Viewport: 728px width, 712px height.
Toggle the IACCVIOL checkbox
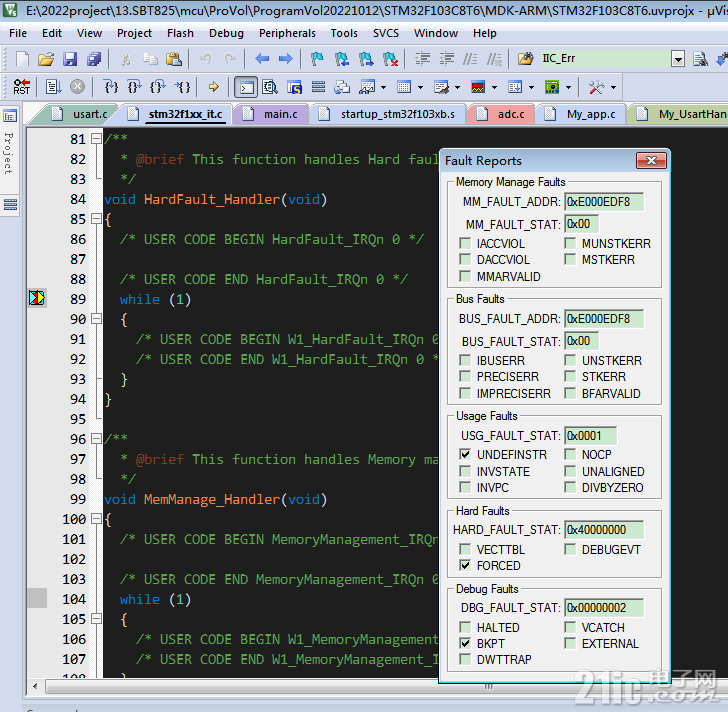465,243
